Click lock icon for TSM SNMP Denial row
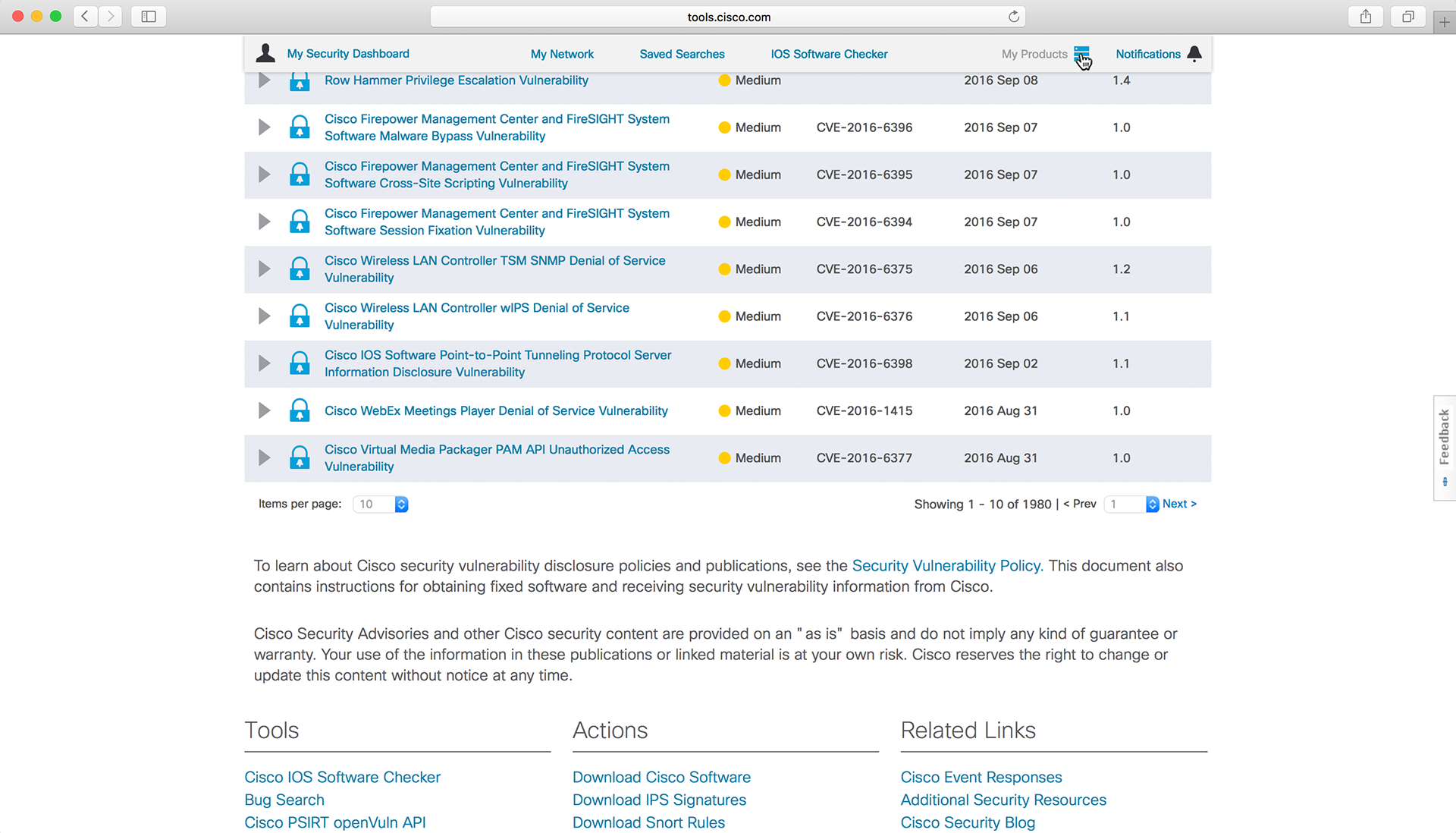 click(x=300, y=269)
